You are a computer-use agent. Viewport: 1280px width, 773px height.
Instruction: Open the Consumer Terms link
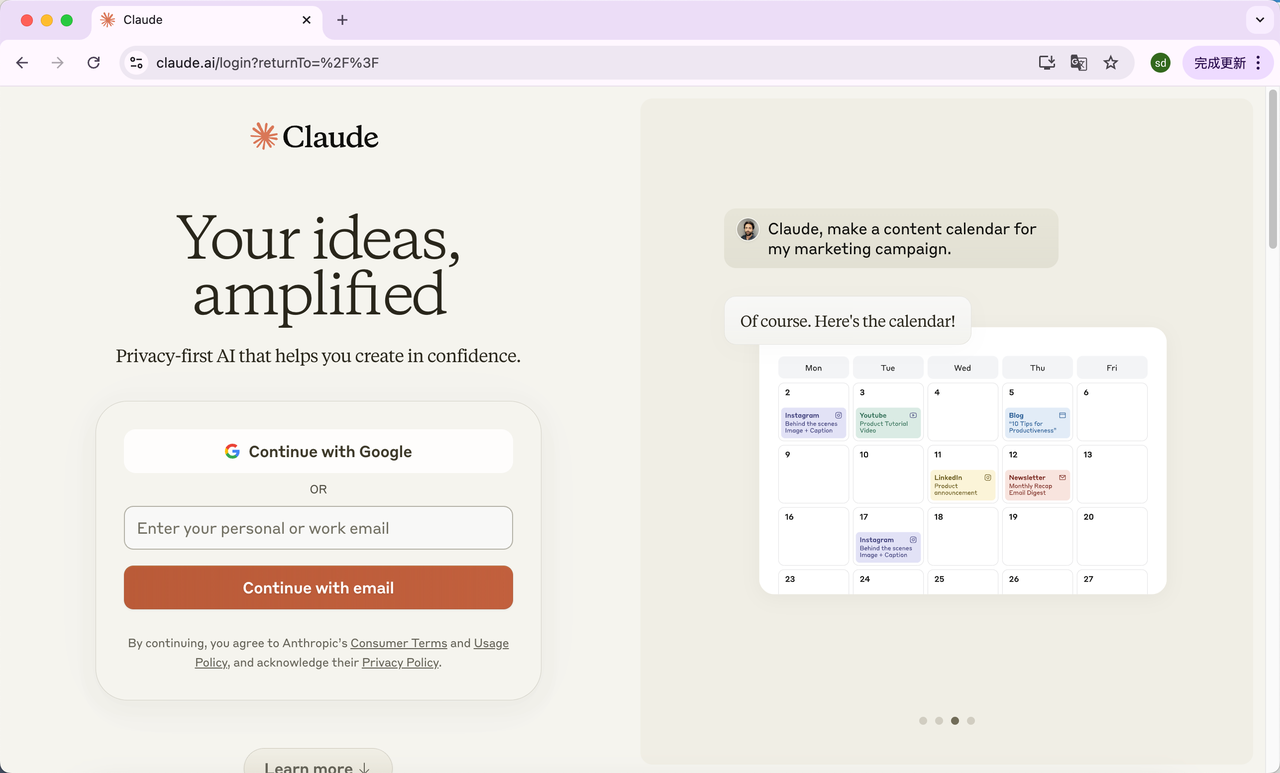pos(399,643)
